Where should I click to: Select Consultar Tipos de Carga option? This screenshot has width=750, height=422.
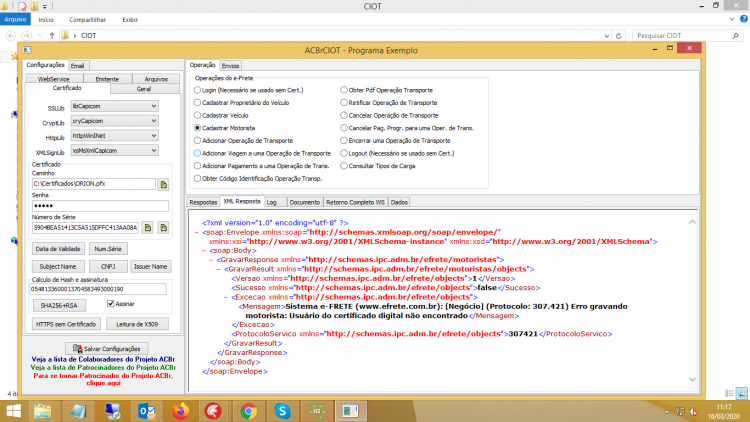(344, 166)
